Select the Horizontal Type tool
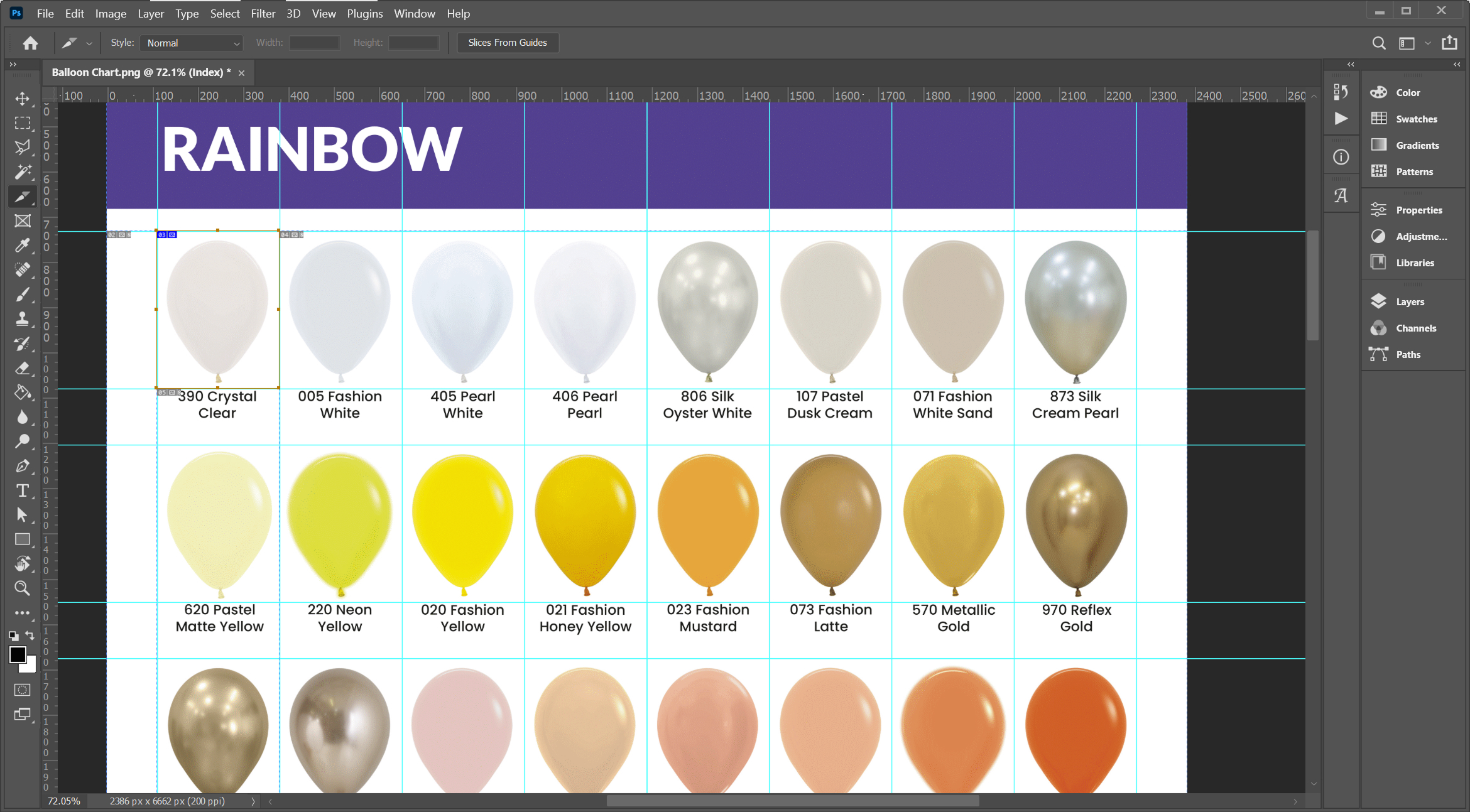The width and height of the screenshot is (1470, 812). point(23,490)
